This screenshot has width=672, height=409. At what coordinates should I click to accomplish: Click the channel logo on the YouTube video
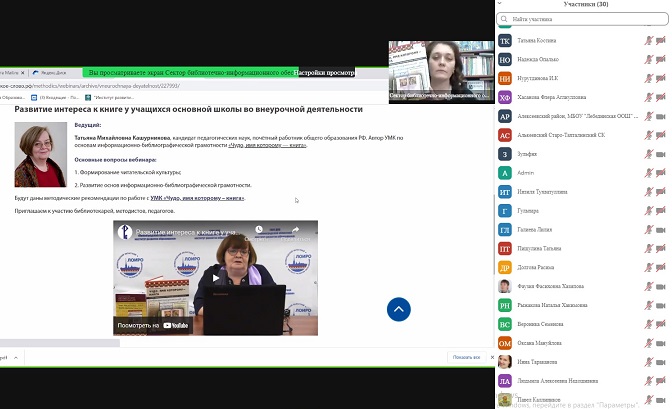(x=125, y=232)
